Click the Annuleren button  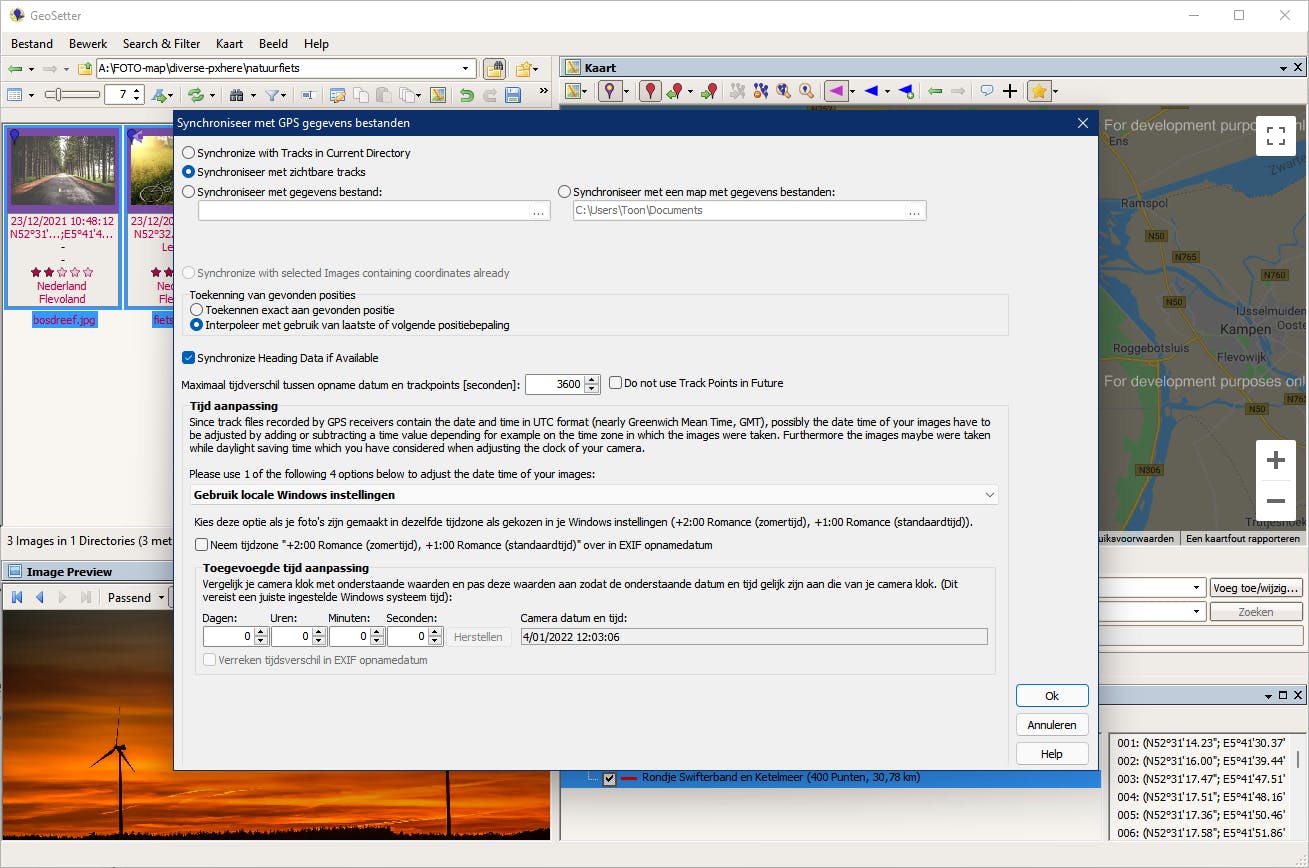[1052, 725]
